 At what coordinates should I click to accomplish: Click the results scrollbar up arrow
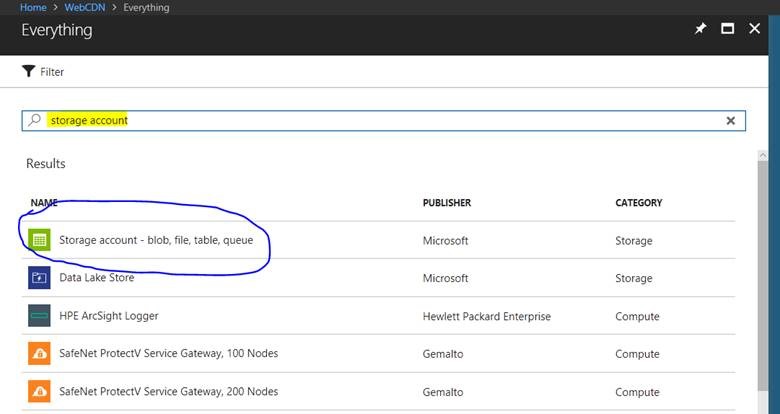(763, 155)
